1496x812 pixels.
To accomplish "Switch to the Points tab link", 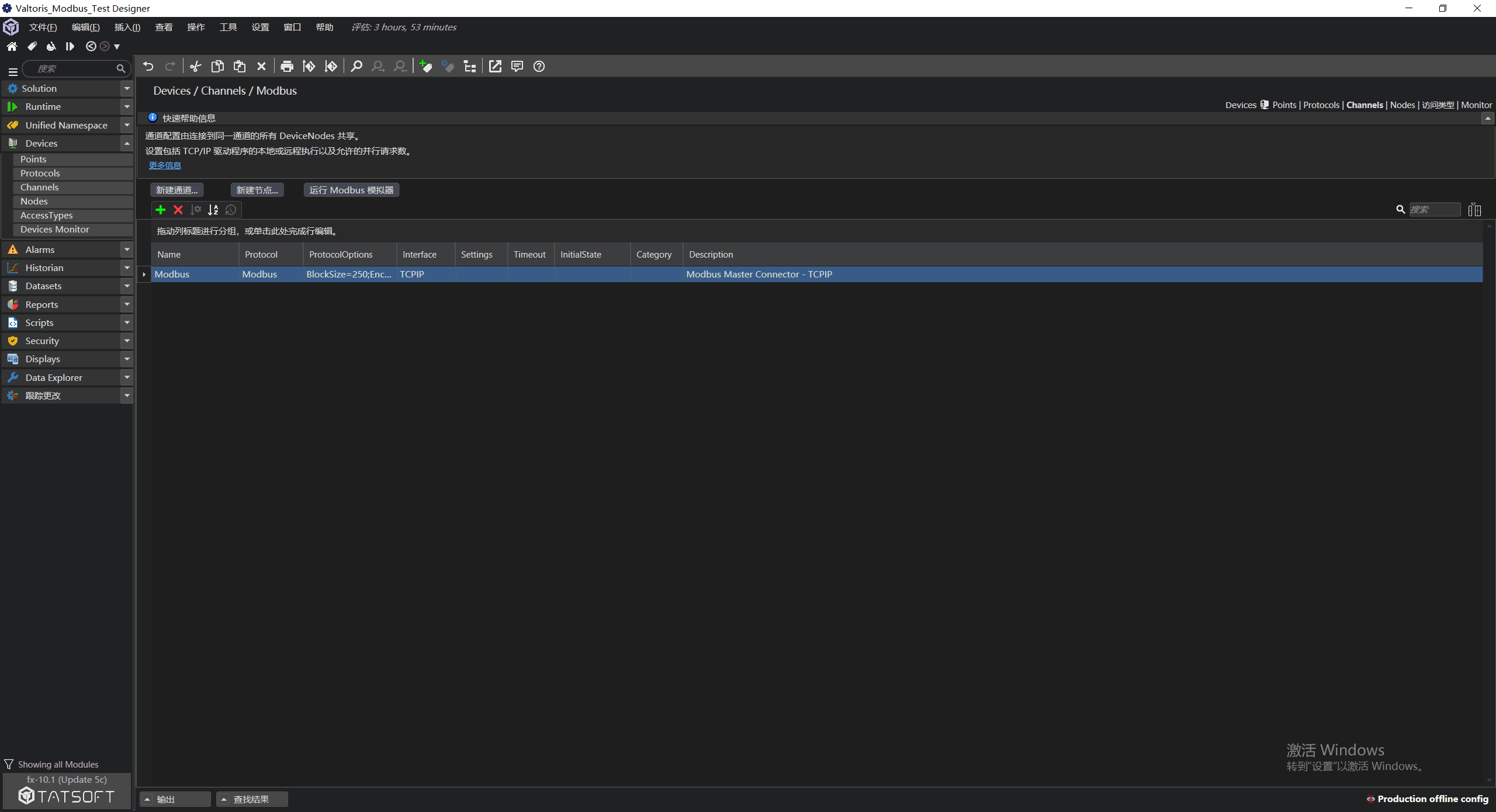I will [1284, 105].
